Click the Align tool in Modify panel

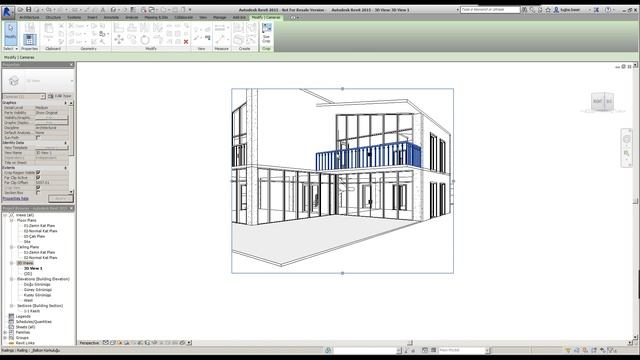(119, 27)
